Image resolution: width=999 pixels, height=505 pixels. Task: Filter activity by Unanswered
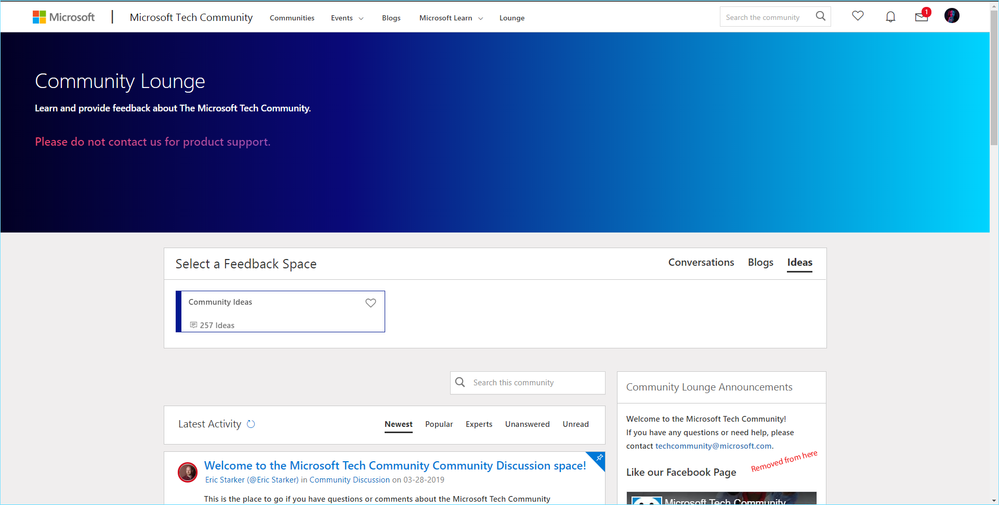(x=527, y=424)
